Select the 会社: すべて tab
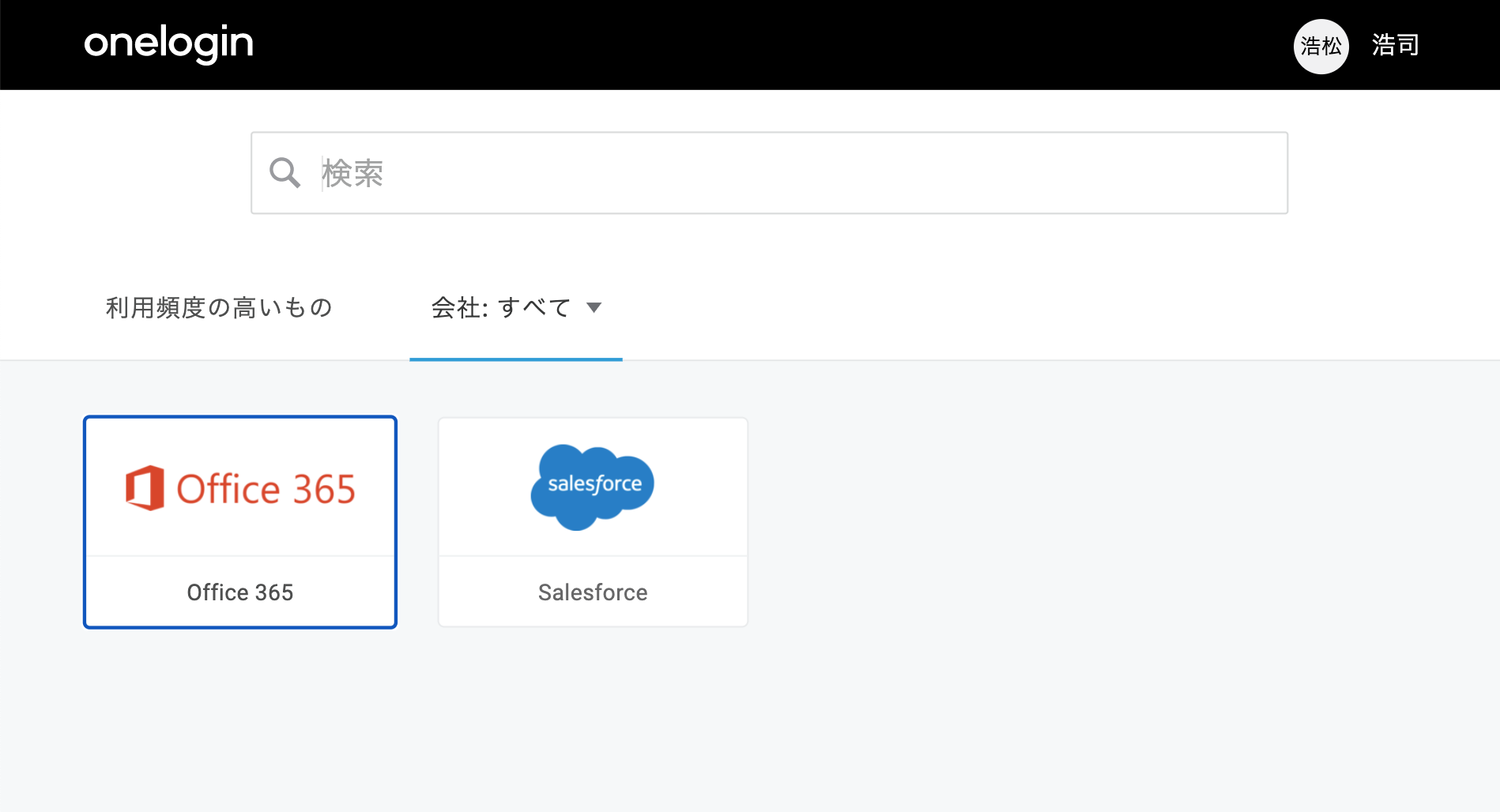Image resolution: width=1500 pixels, height=812 pixels. 516,307
